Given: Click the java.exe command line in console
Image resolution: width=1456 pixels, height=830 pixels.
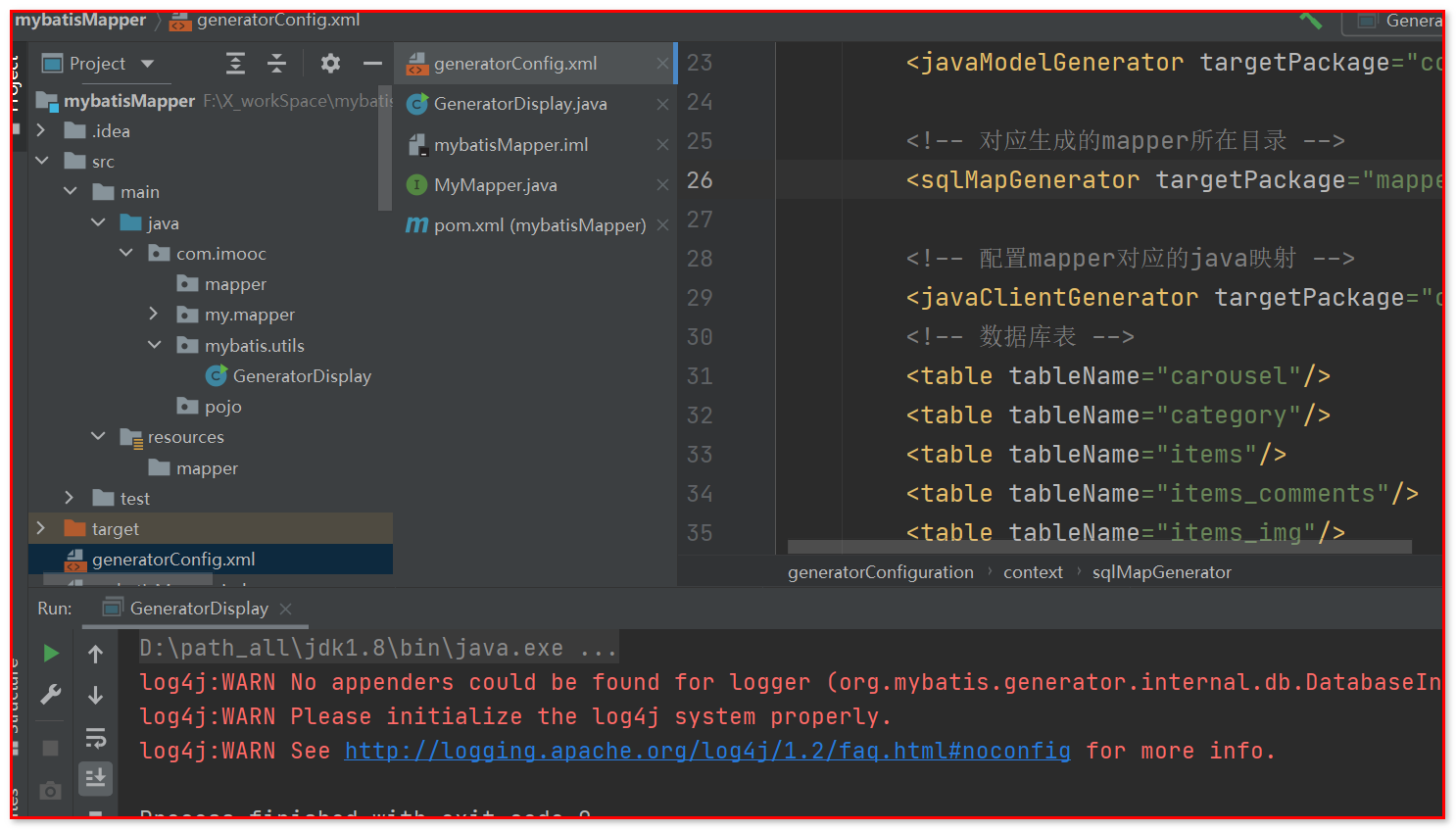Looking at the screenshot, I should coord(378,649).
